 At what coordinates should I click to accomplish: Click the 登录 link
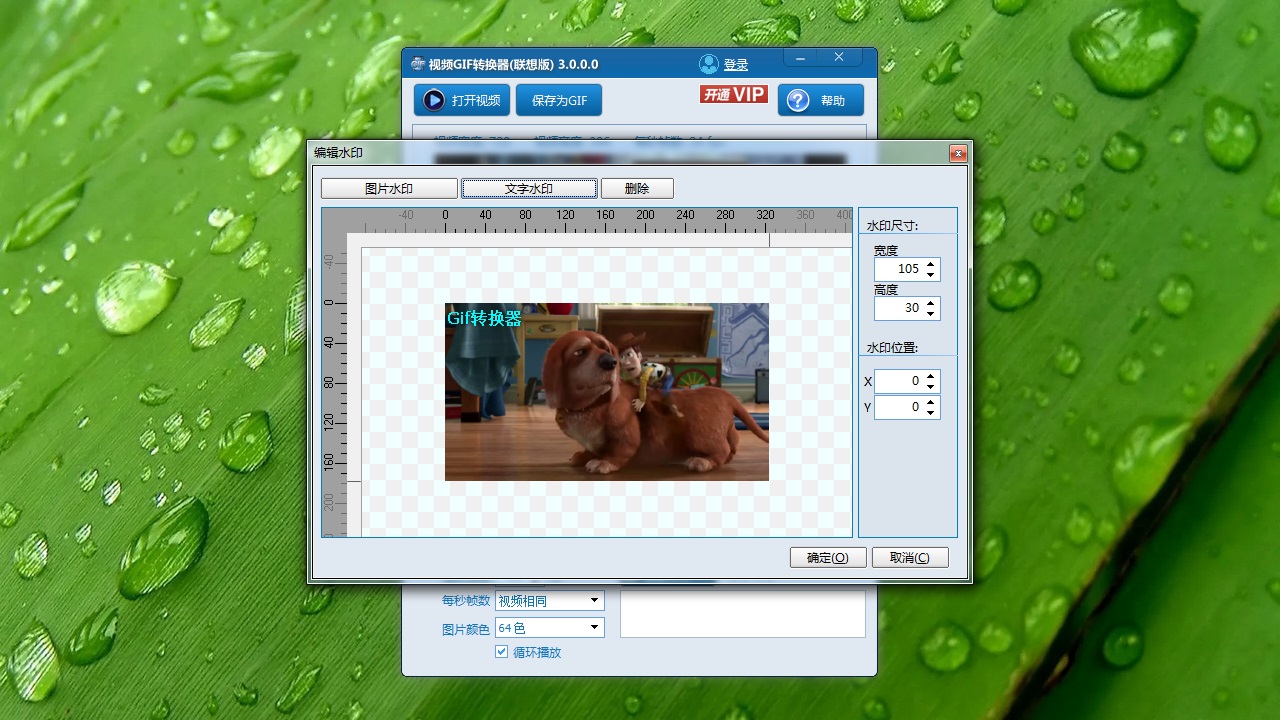736,65
